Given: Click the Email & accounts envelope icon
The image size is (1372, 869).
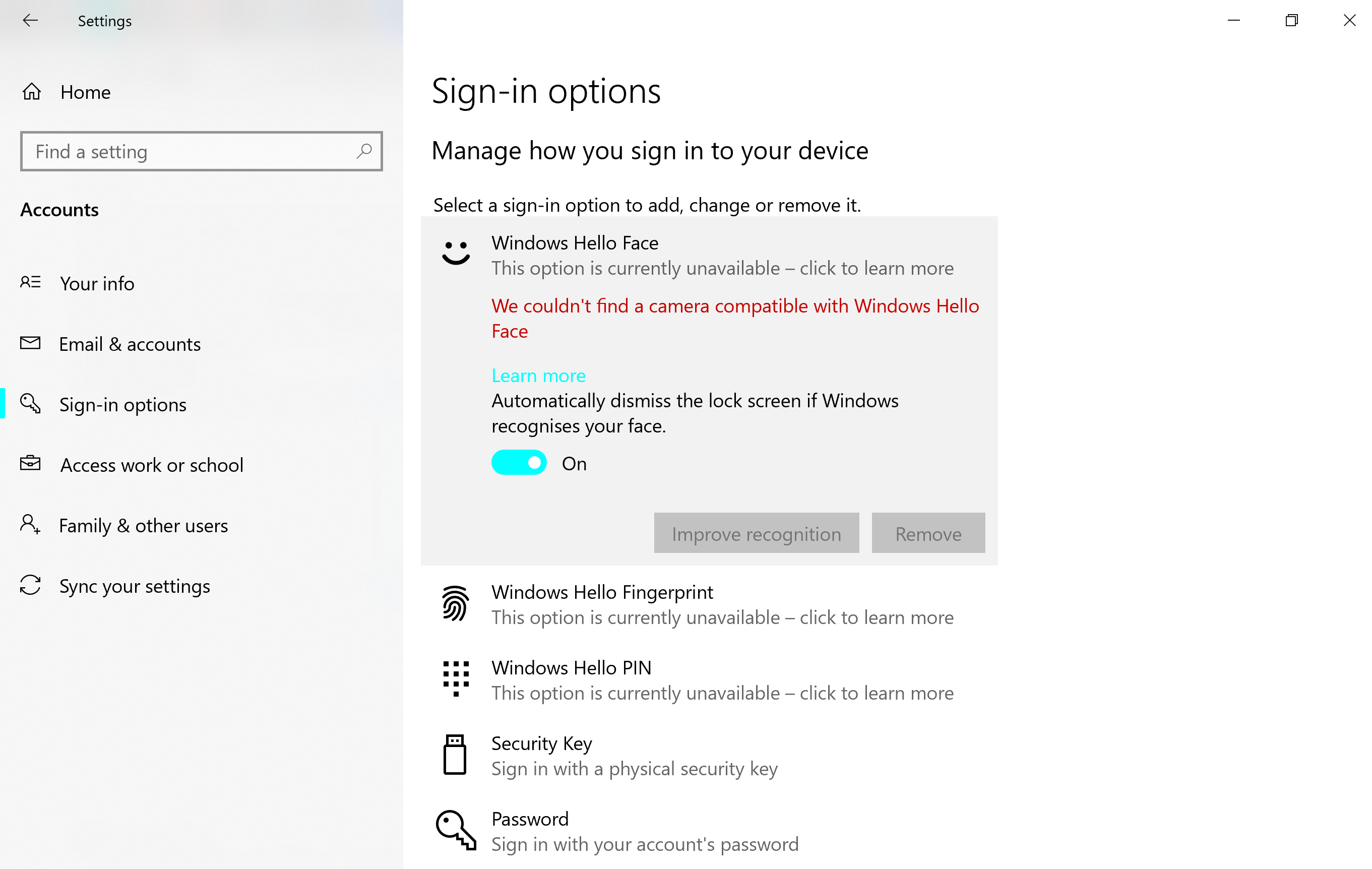Looking at the screenshot, I should tap(30, 342).
